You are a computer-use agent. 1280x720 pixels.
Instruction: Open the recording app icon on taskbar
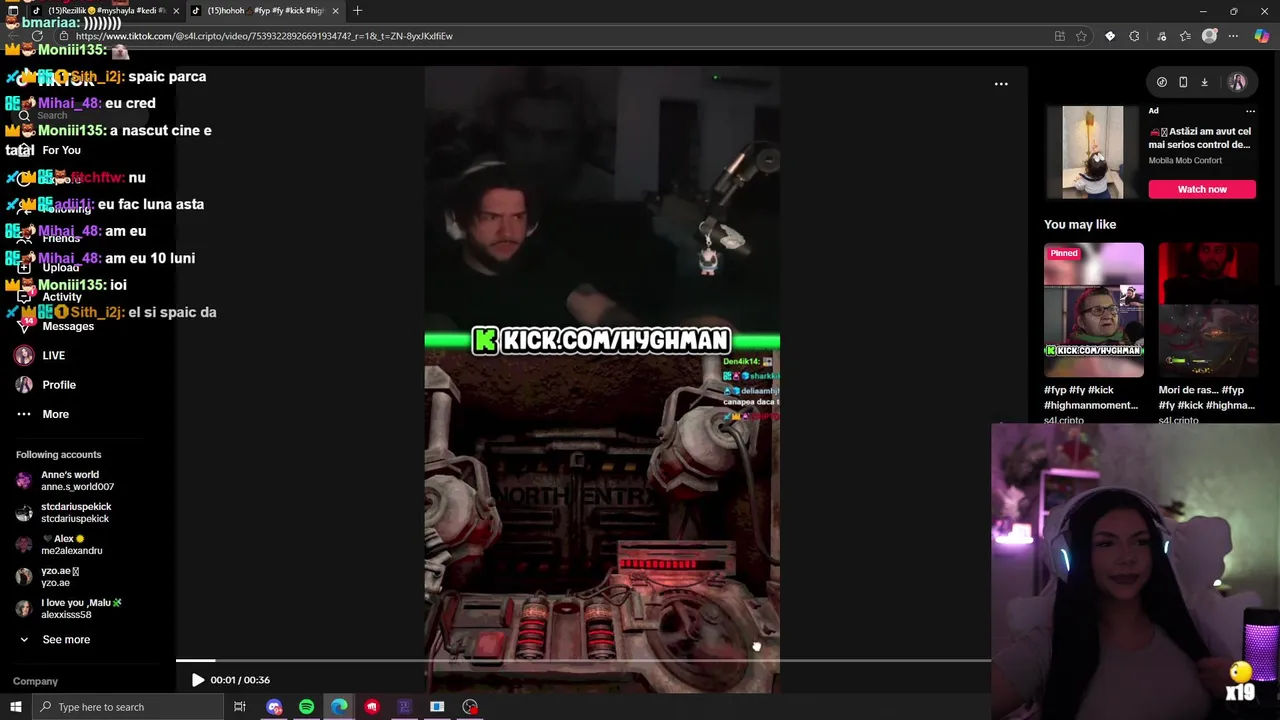[470, 707]
